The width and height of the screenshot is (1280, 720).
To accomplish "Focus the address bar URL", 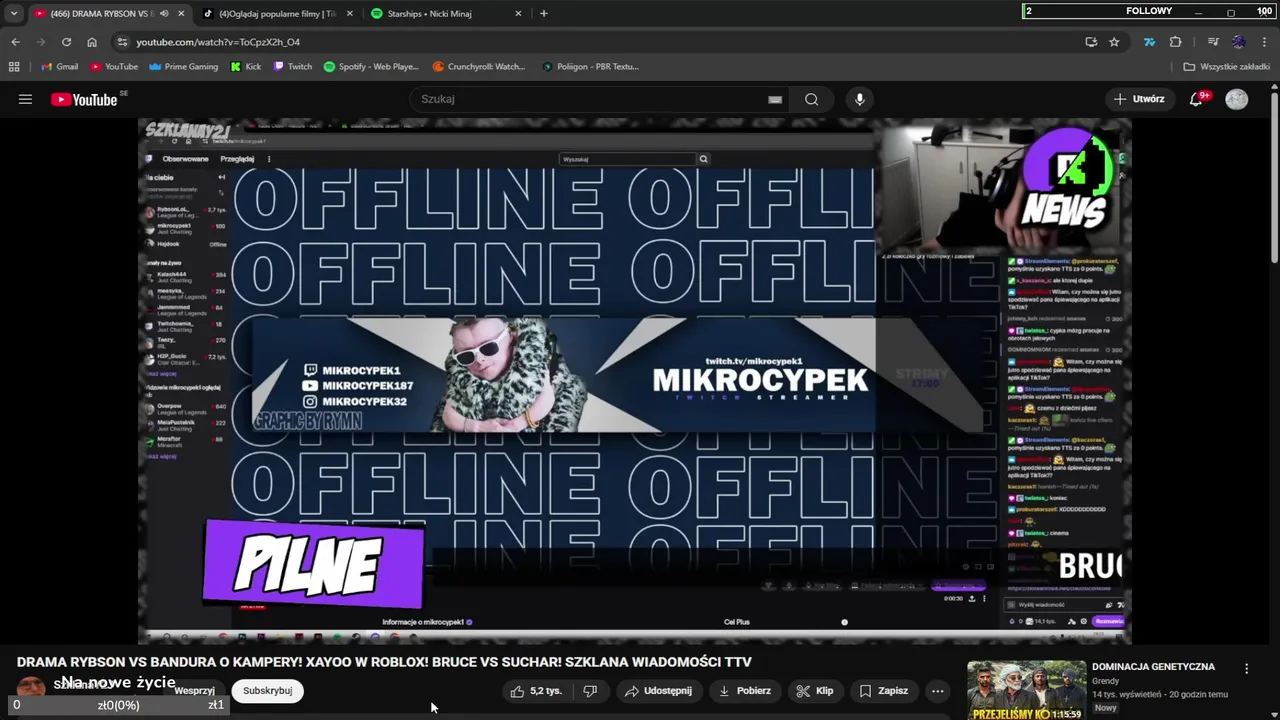I will pyautogui.click(x=218, y=42).
